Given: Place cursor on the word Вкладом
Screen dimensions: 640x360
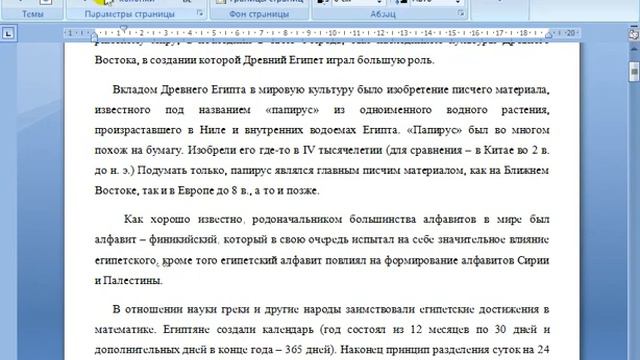Looking at the screenshot, I should 135,90.
